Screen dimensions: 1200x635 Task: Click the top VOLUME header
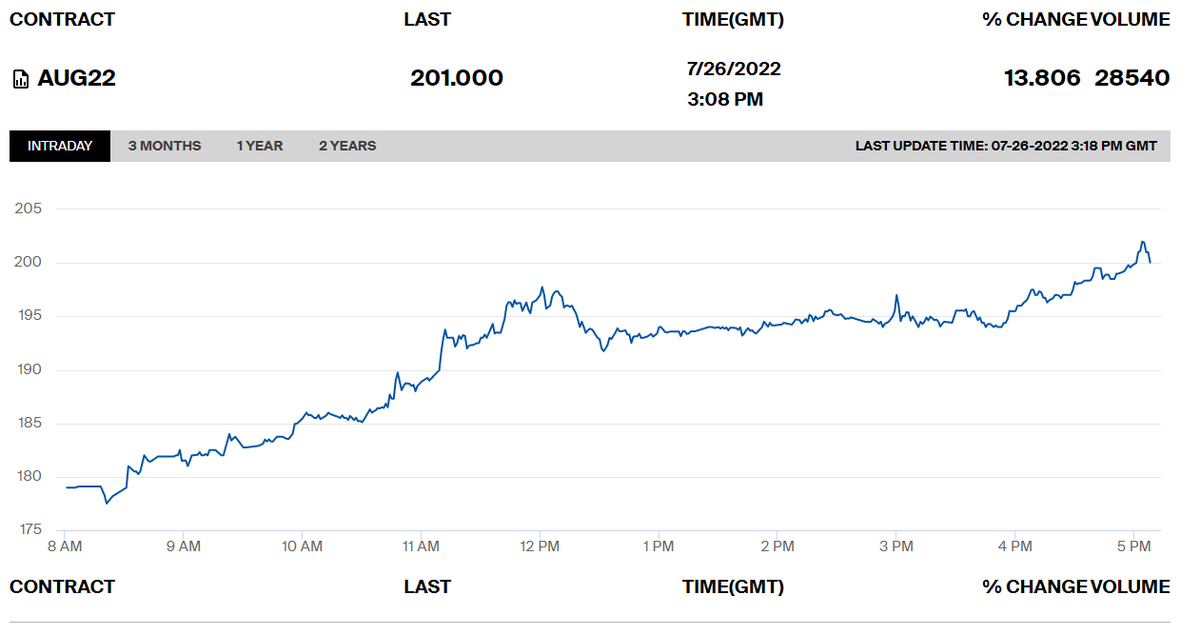tap(1130, 19)
